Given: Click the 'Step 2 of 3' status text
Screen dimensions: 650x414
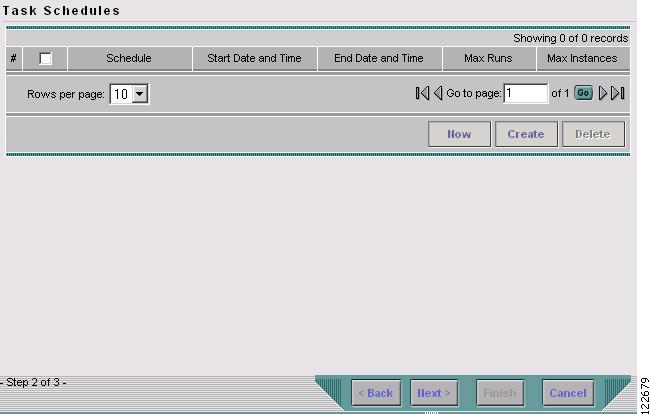Looking at the screenshot, I should point(33,382).
